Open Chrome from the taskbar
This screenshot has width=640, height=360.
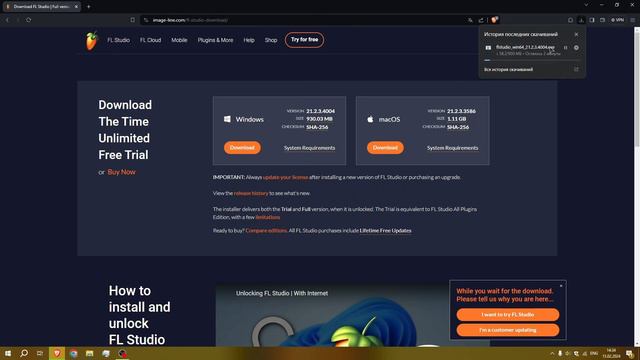click(73, 353)
